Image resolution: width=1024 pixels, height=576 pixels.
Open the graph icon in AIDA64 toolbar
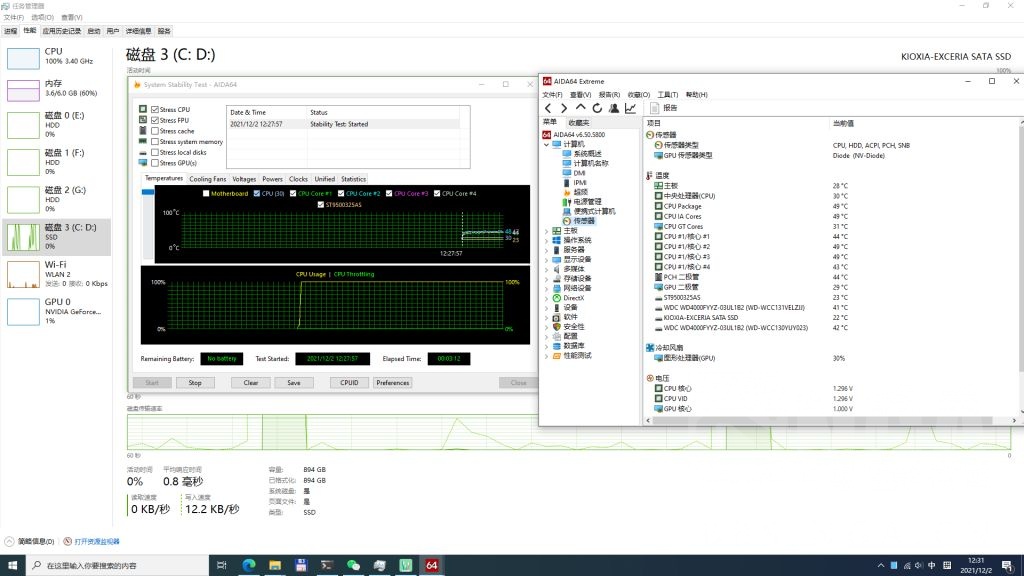631,108
